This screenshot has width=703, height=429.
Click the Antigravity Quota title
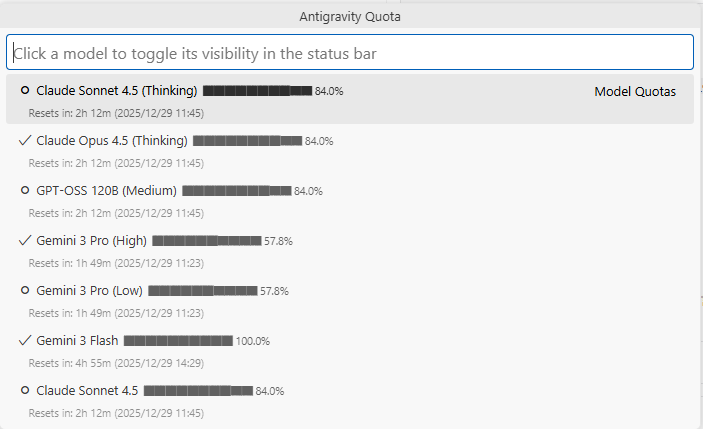[350, 16]
